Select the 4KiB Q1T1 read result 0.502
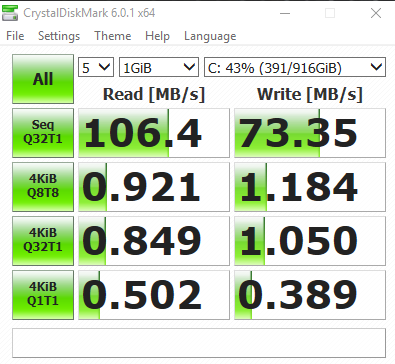Viewport: 395px width, 364px height. [x=154, y=295]
